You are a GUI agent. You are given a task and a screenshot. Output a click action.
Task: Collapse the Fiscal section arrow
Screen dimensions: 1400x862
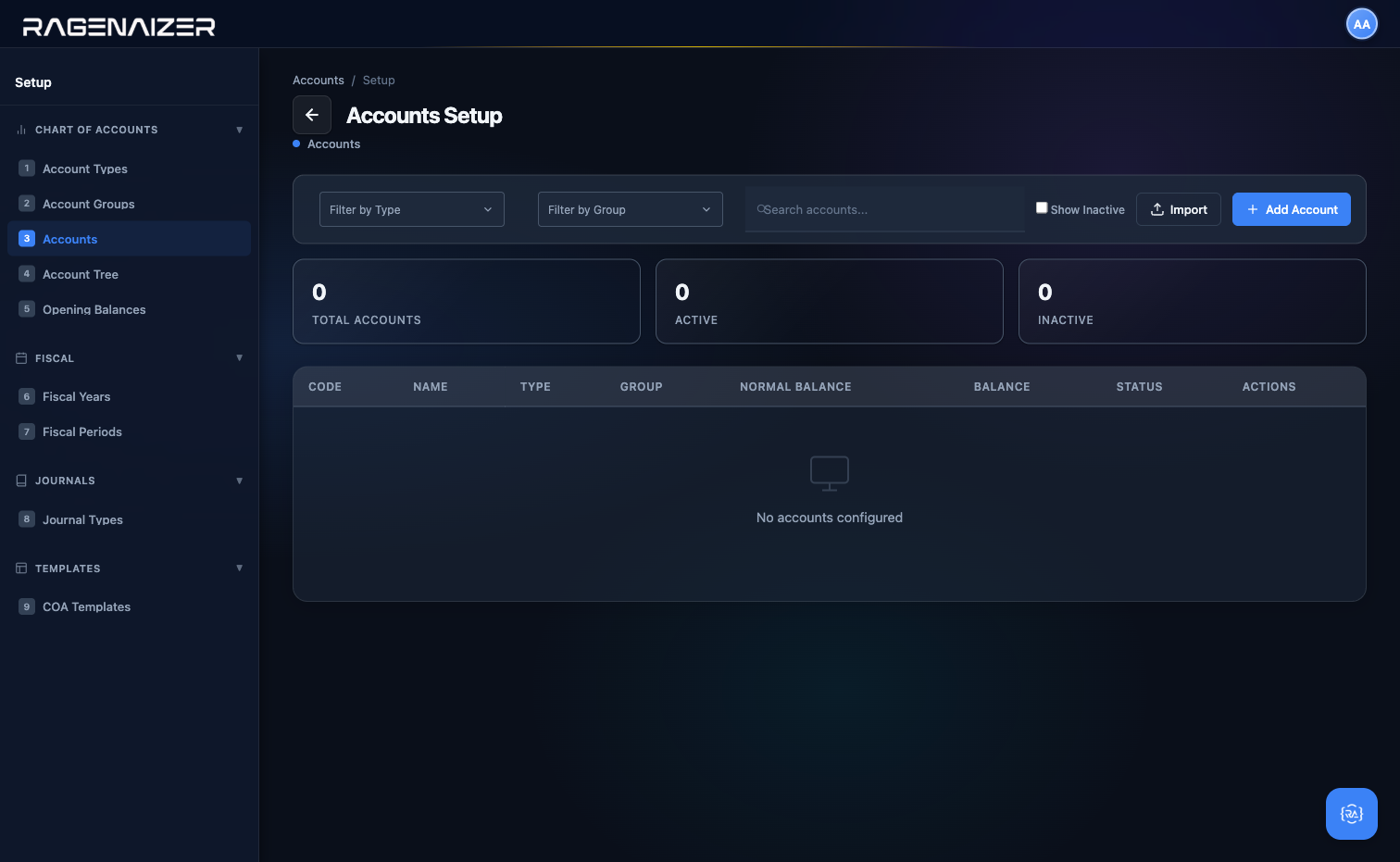tap(240, 358)
